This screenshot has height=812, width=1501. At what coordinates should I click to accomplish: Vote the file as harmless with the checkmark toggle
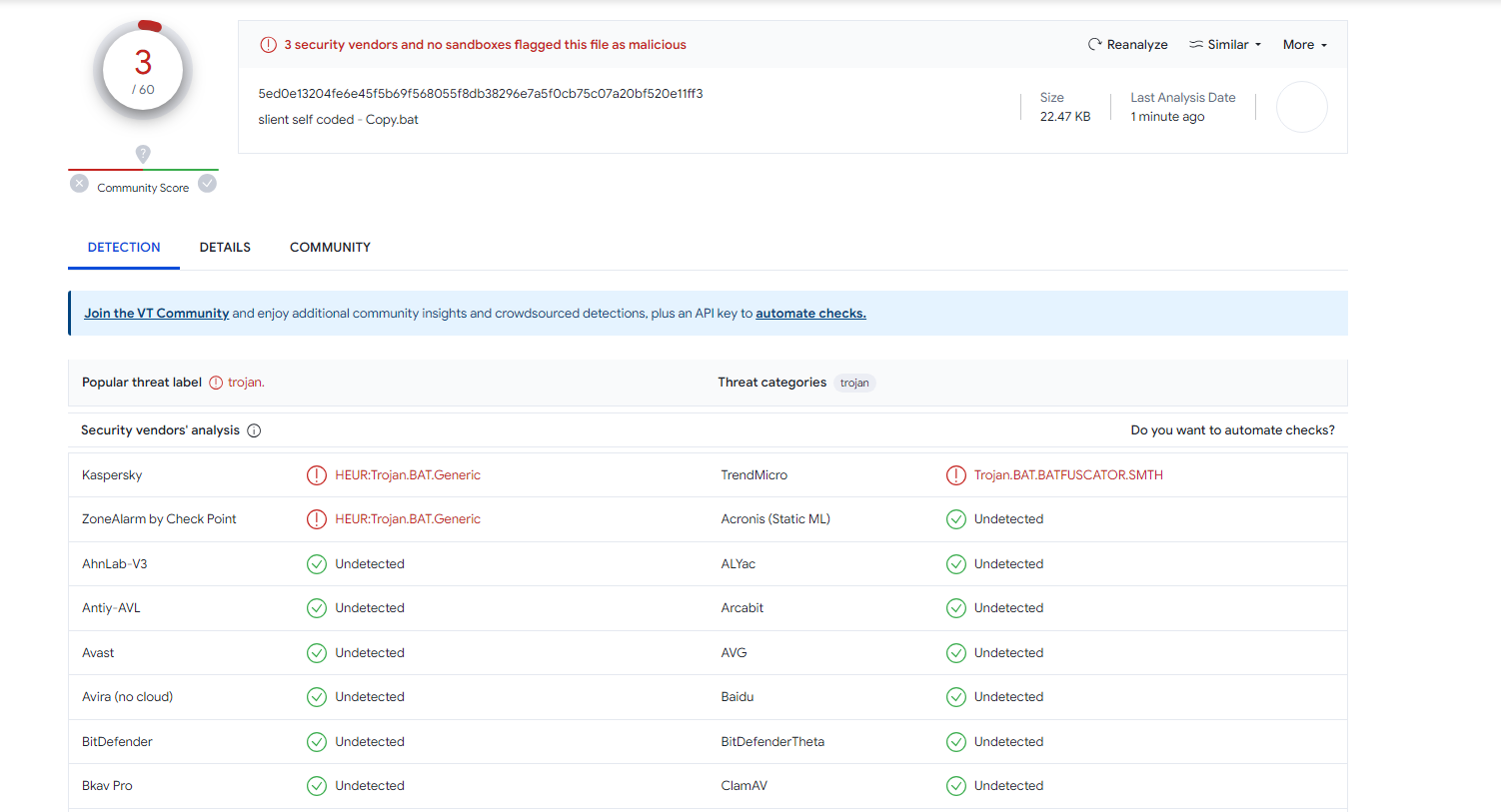pos(207,184)
